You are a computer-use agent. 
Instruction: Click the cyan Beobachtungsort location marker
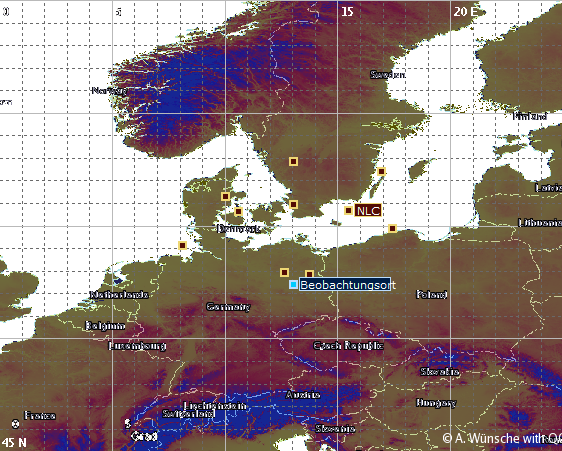point(294,285)
